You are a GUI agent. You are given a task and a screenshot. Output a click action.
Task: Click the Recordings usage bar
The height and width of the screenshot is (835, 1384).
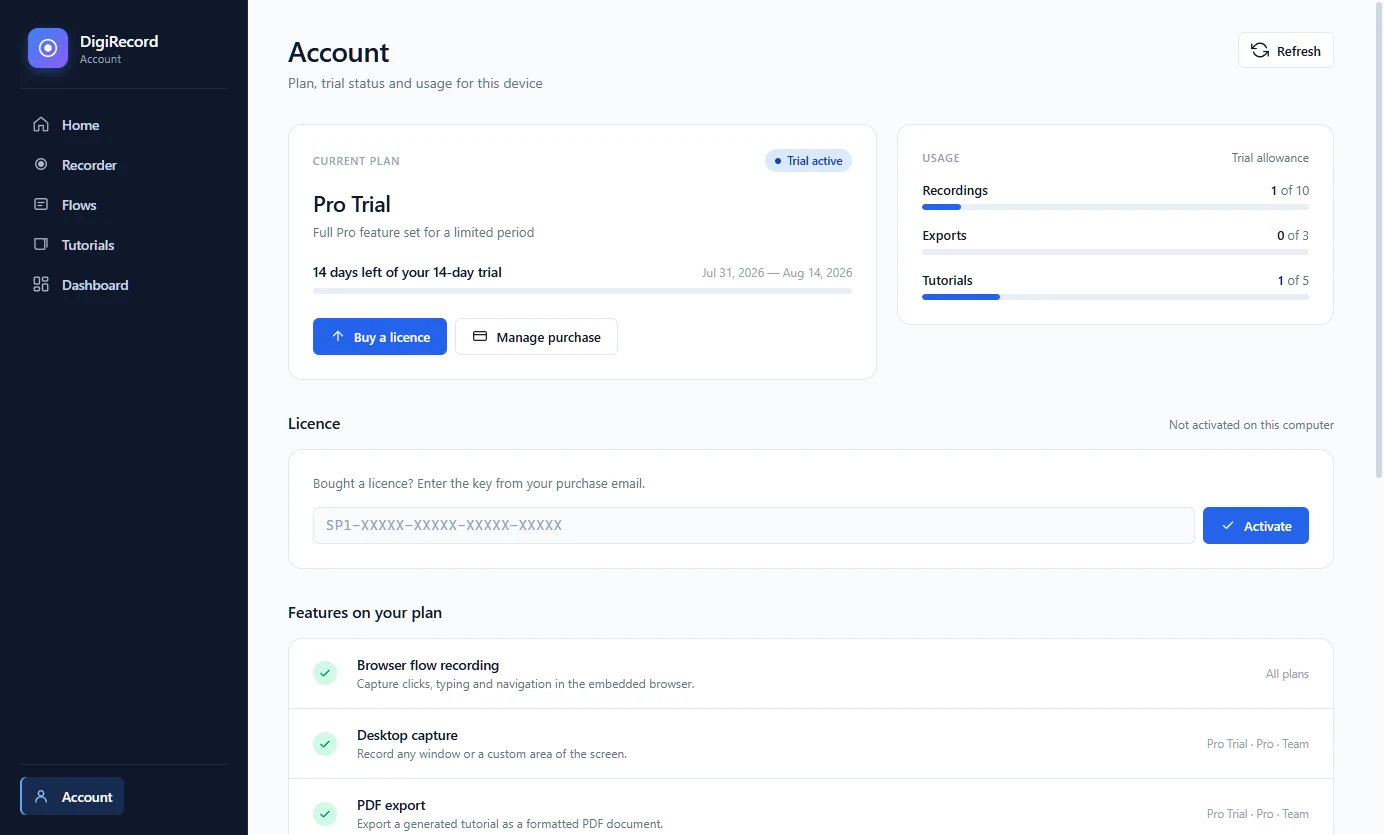coord(1115,207)
